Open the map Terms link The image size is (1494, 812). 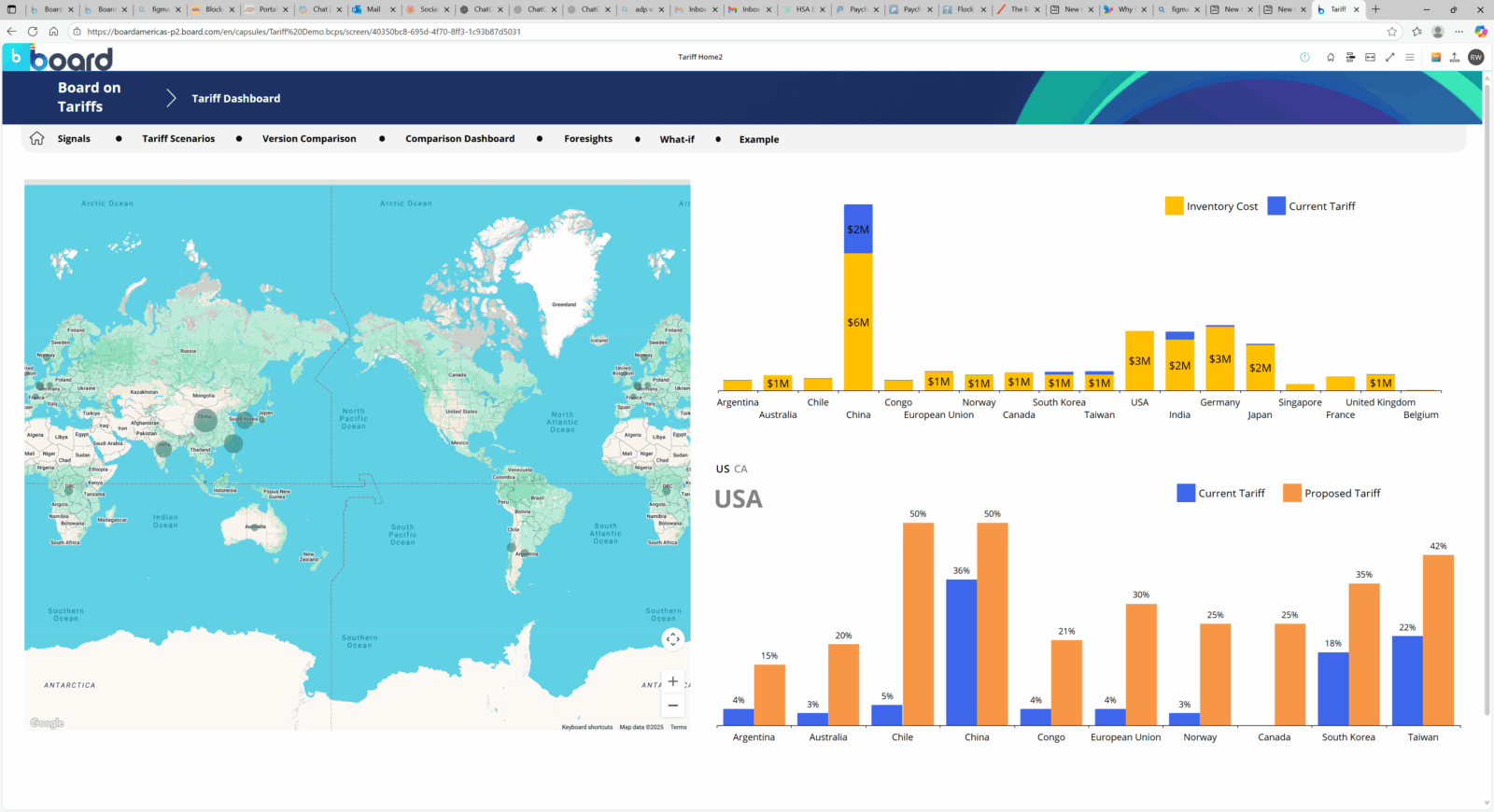click(x=678, y=727)
